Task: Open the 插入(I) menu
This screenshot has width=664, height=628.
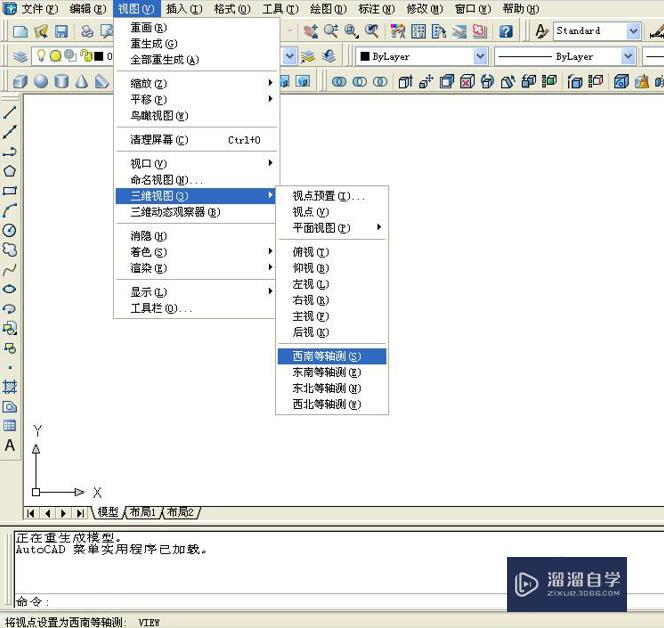Action: pyautogui.click(x=184, y=8)
